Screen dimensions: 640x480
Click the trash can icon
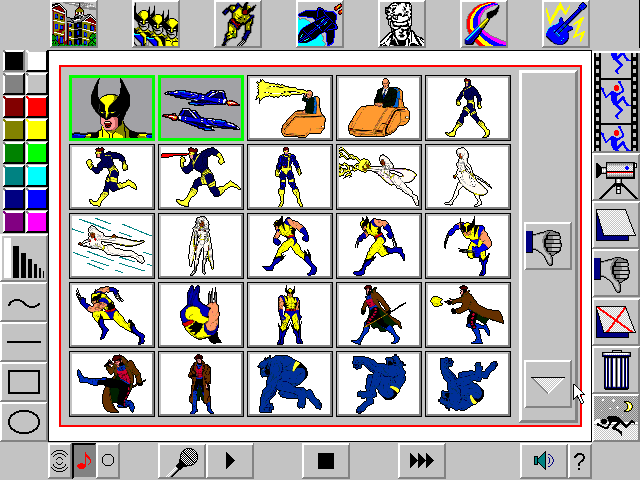pyautogui.click(x=616, y=371)
